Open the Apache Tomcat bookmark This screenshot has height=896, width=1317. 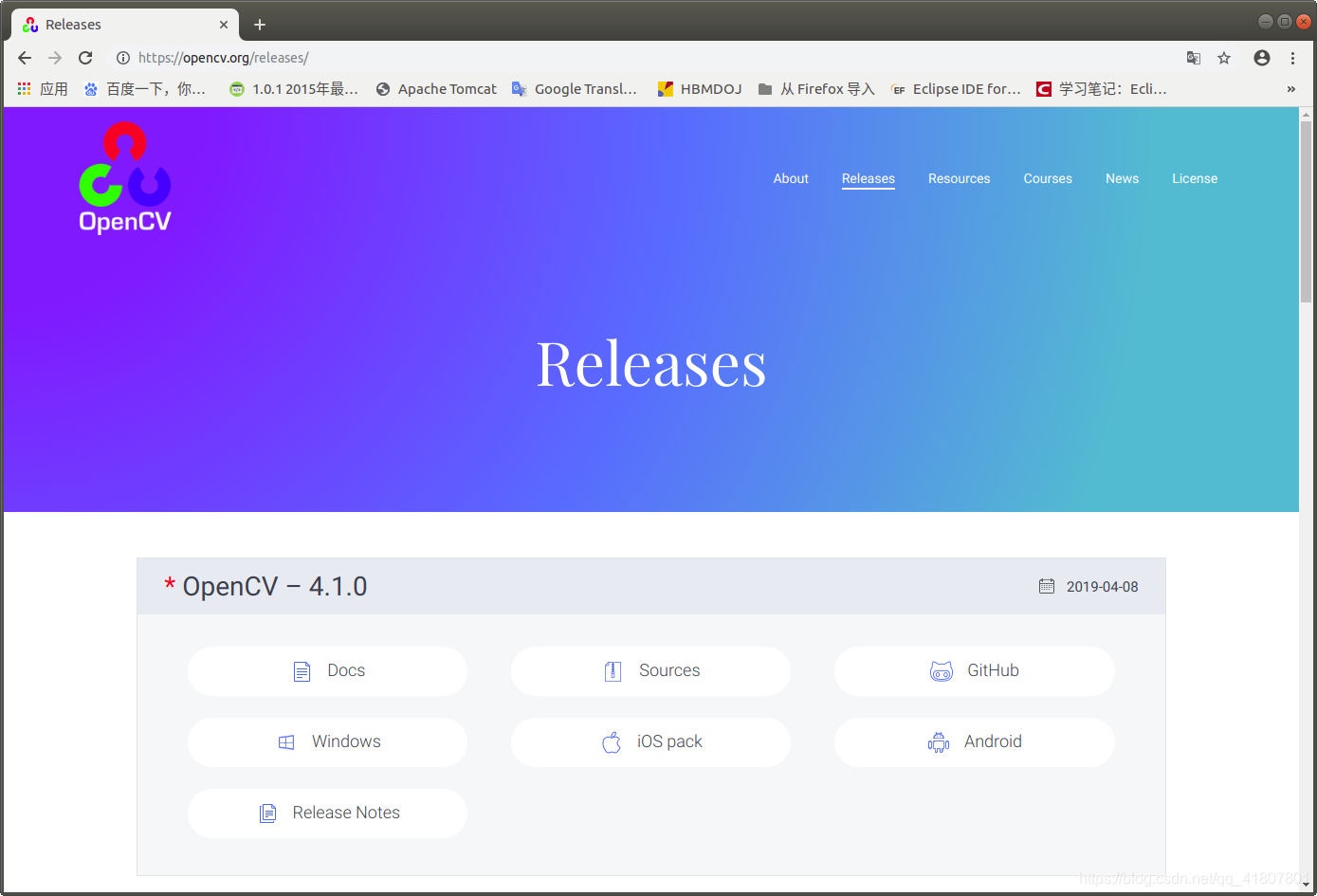pyautogui.click(x=436, y=89)
